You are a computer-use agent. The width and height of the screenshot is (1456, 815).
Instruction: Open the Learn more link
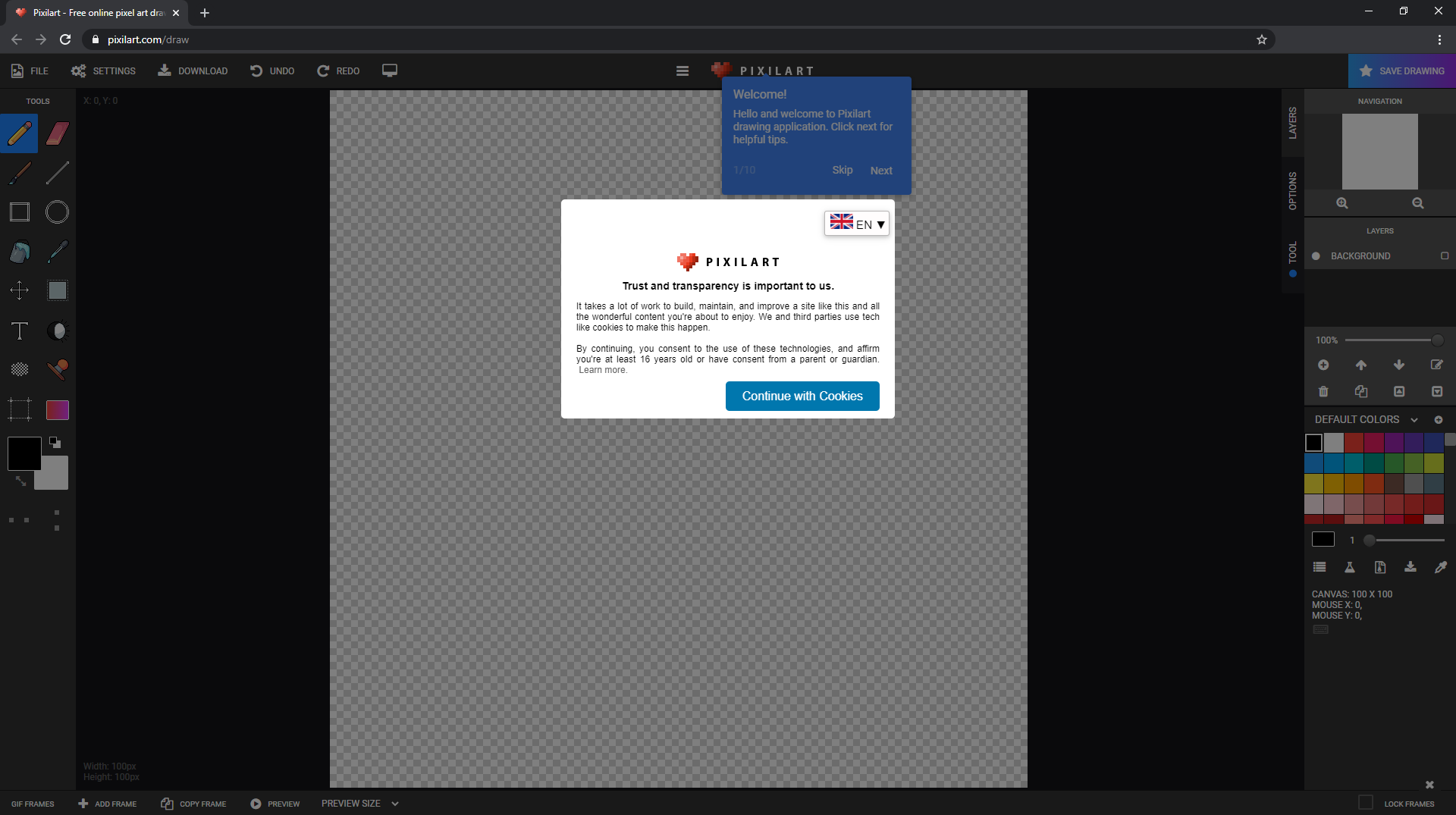[x=603, y=370]
